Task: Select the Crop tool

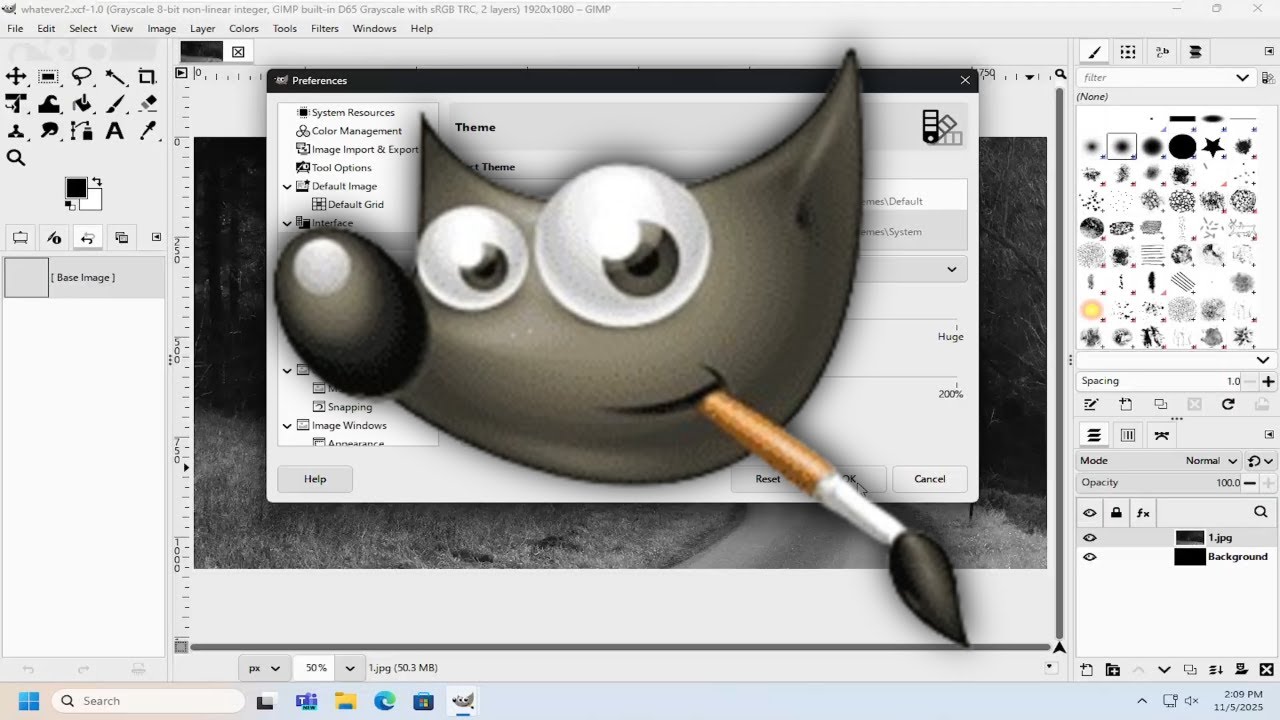Action: pyautogui.click(x=148, y=77)
